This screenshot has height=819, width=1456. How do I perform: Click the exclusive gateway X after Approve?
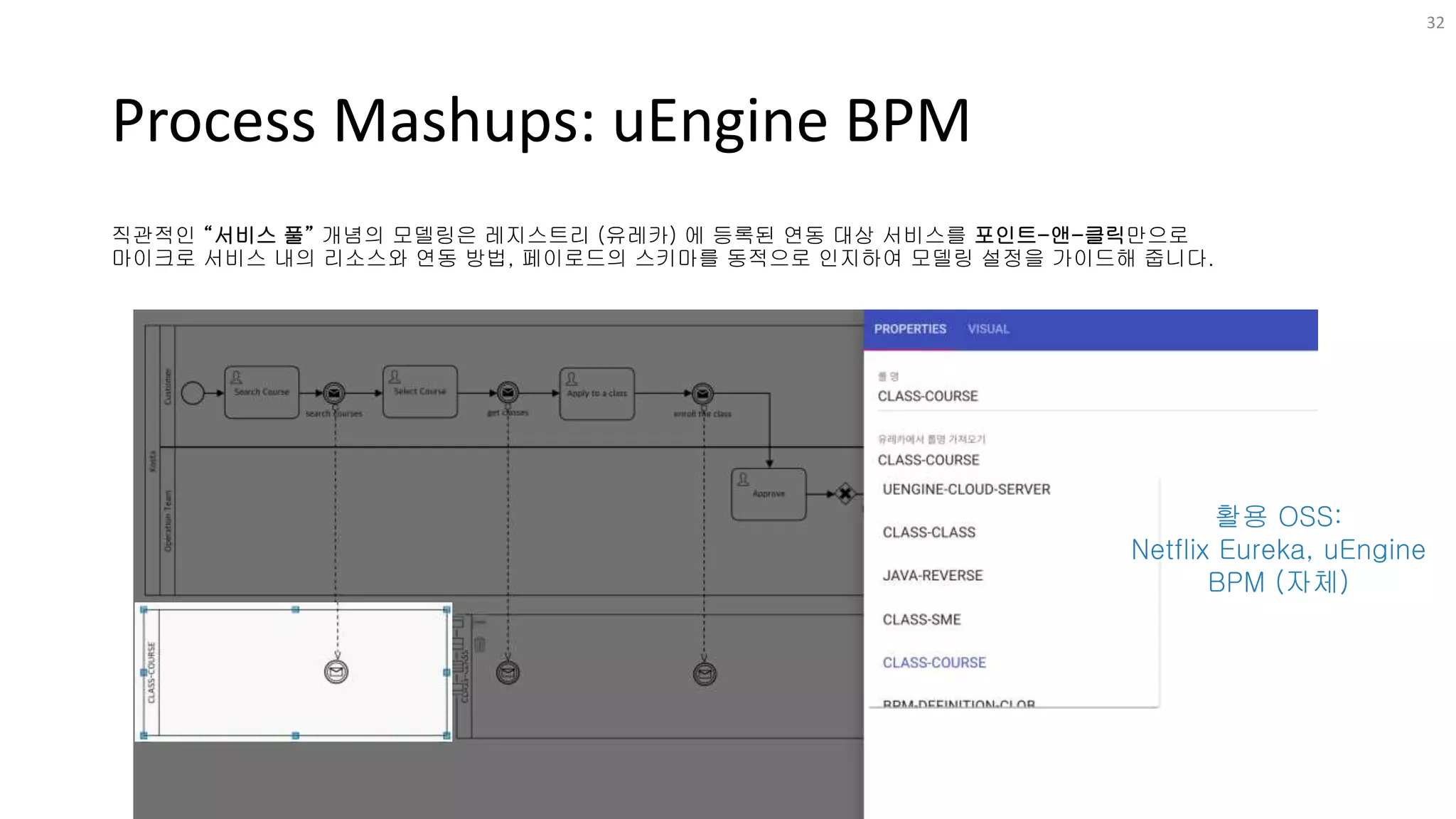click(x=845, y=493)
